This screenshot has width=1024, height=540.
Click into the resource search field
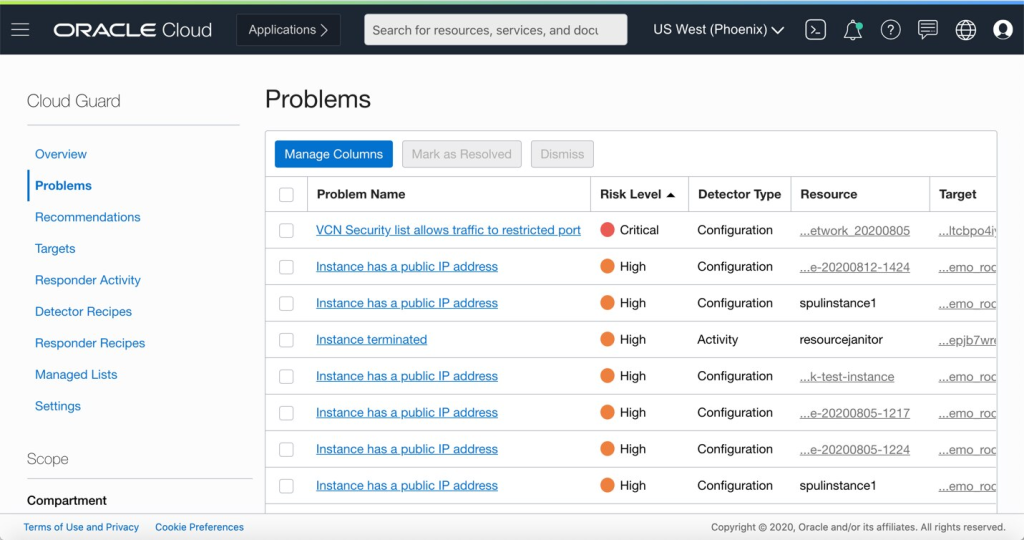coord(495,30)
